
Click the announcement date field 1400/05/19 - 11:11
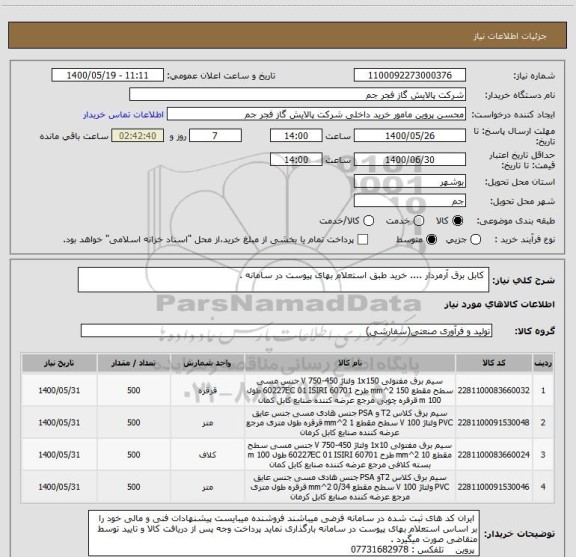coord(108,75)
